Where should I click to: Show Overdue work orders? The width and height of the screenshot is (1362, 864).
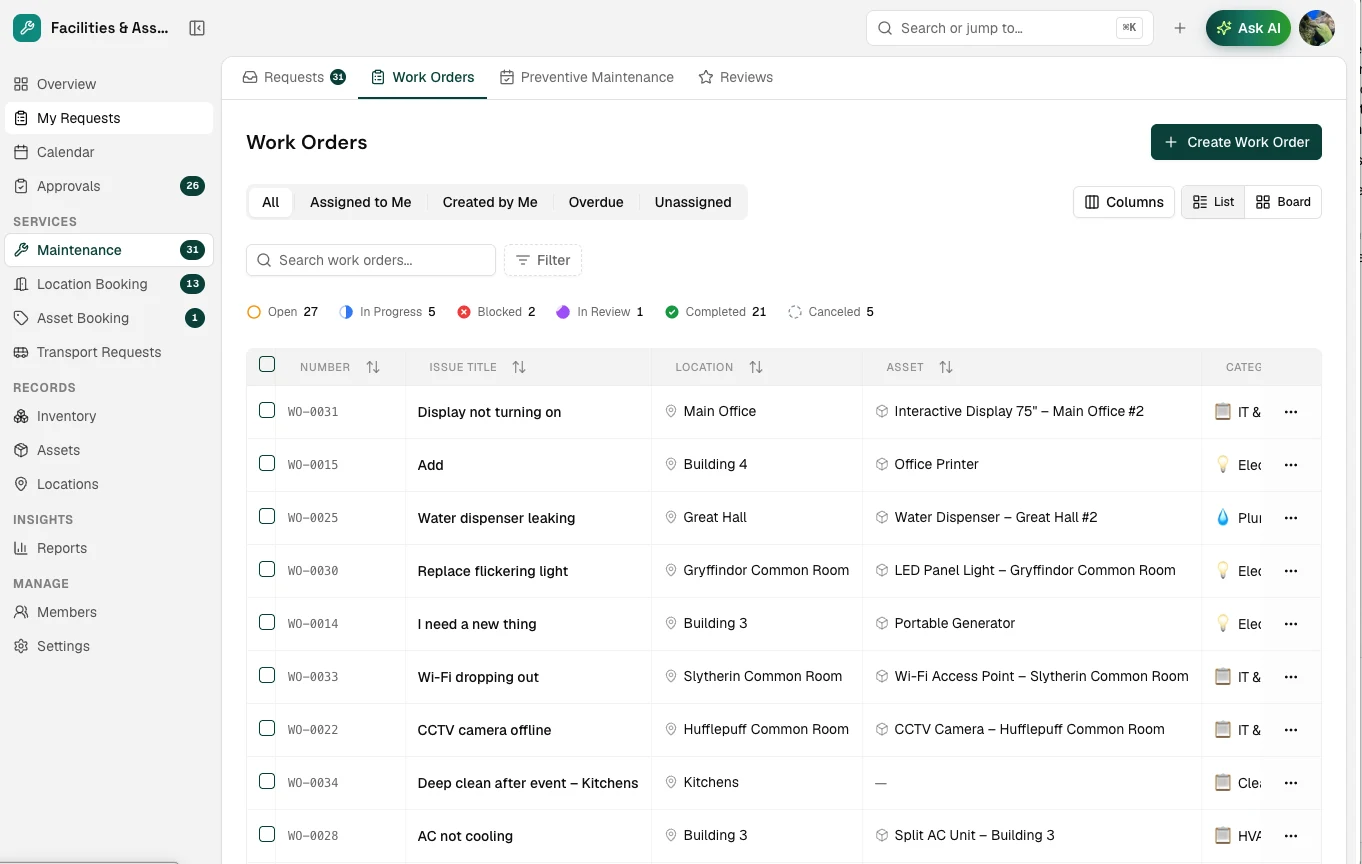click(596, 202)
